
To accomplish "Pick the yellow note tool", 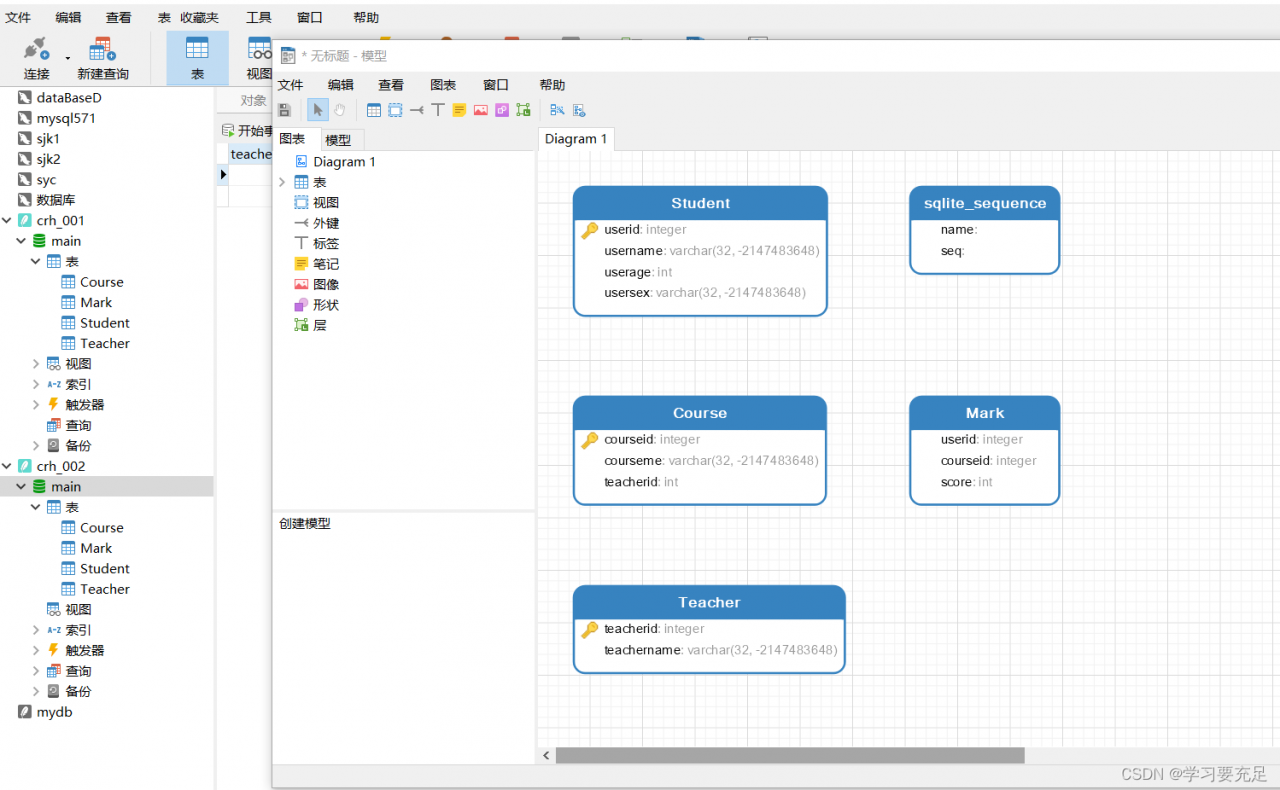I will (459, 110).
